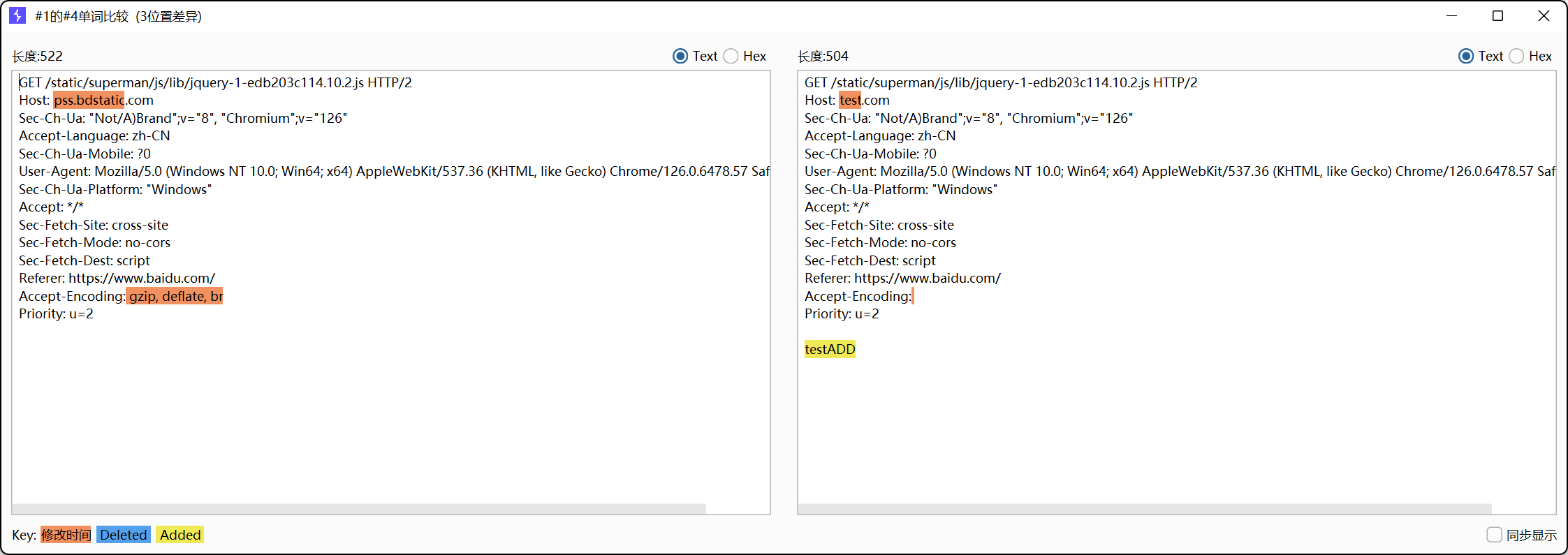Click Sec-Fetch-Dest: script in right pane
The height and width of the screenshot is (555, 1568).
pos(870,260)
